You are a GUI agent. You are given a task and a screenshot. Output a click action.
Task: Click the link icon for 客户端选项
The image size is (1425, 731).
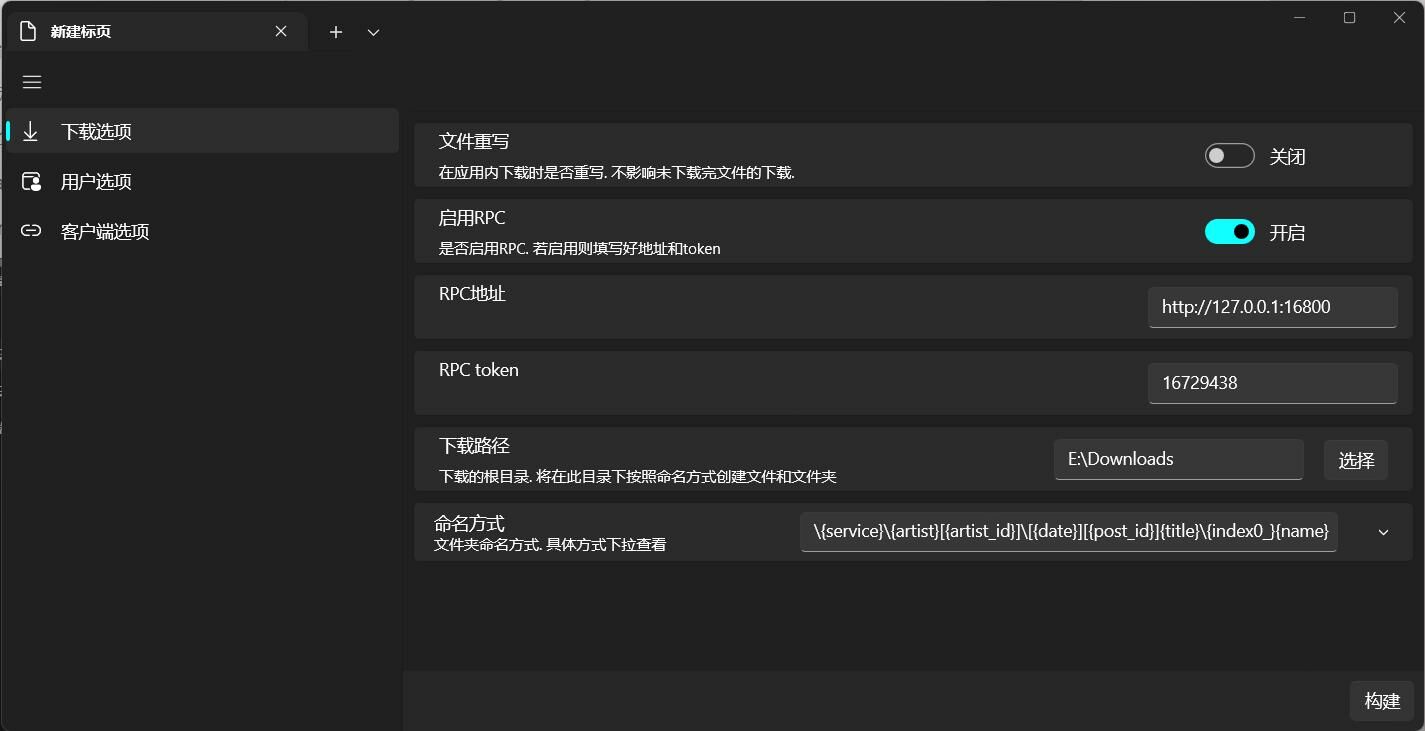(31, 231)
